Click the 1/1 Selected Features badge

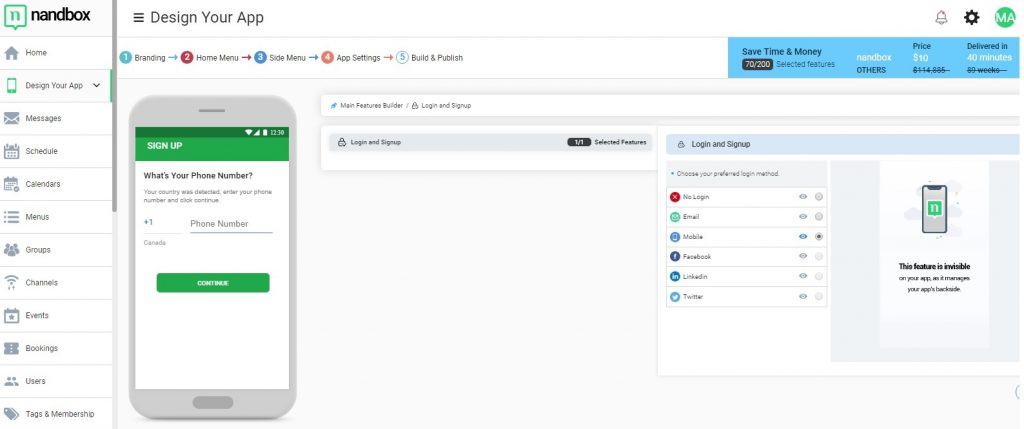[579, 142]
